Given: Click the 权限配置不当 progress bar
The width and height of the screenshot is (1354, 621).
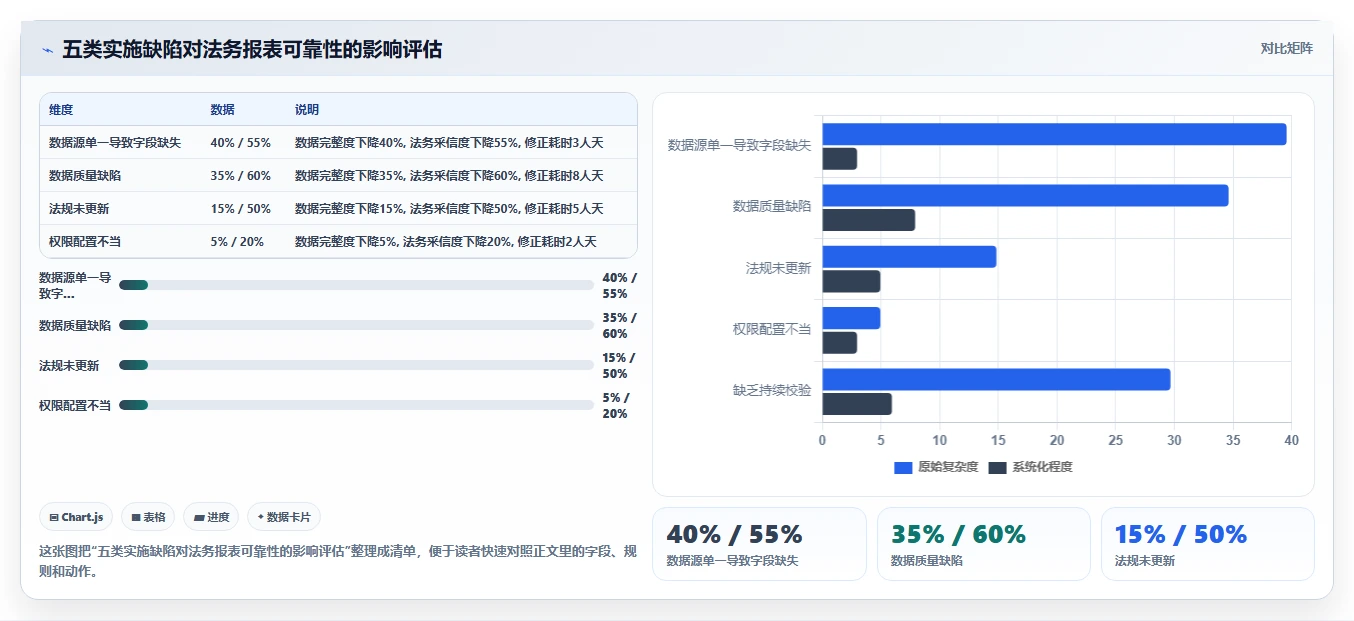Looking at the screenshot, I should (x=356, y=405).
